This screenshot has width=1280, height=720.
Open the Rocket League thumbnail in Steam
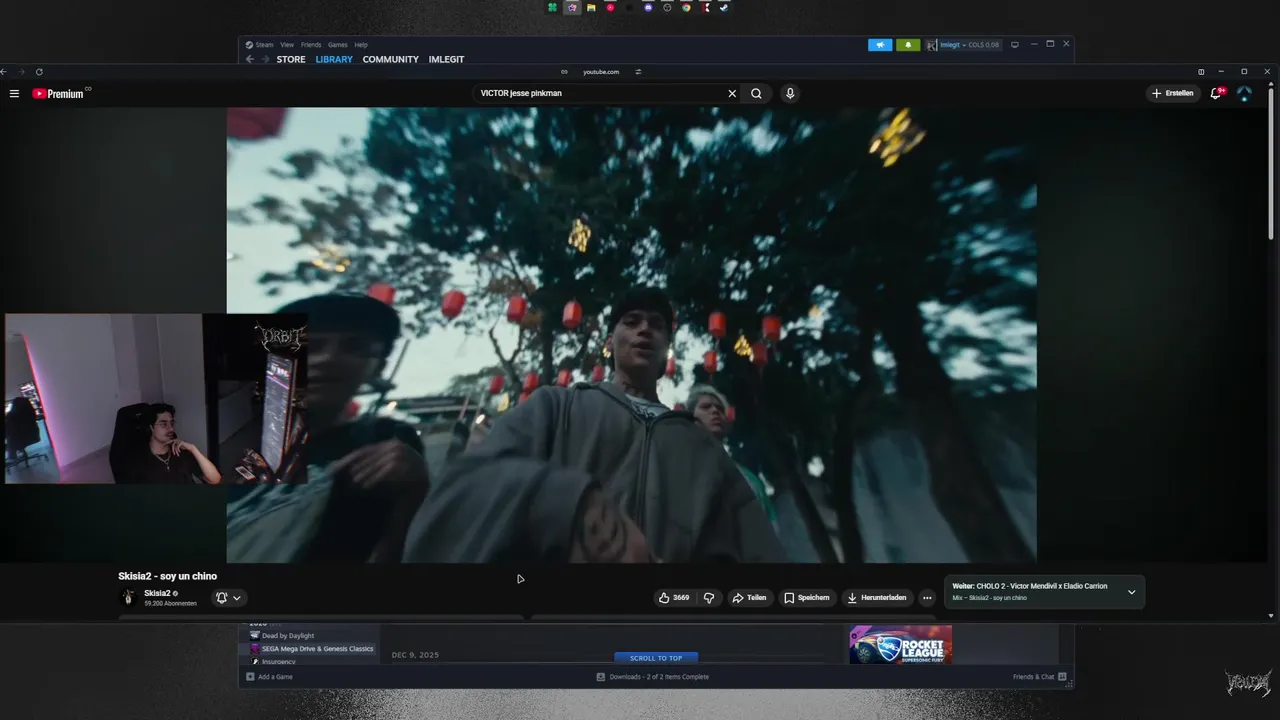coord(900,645)
